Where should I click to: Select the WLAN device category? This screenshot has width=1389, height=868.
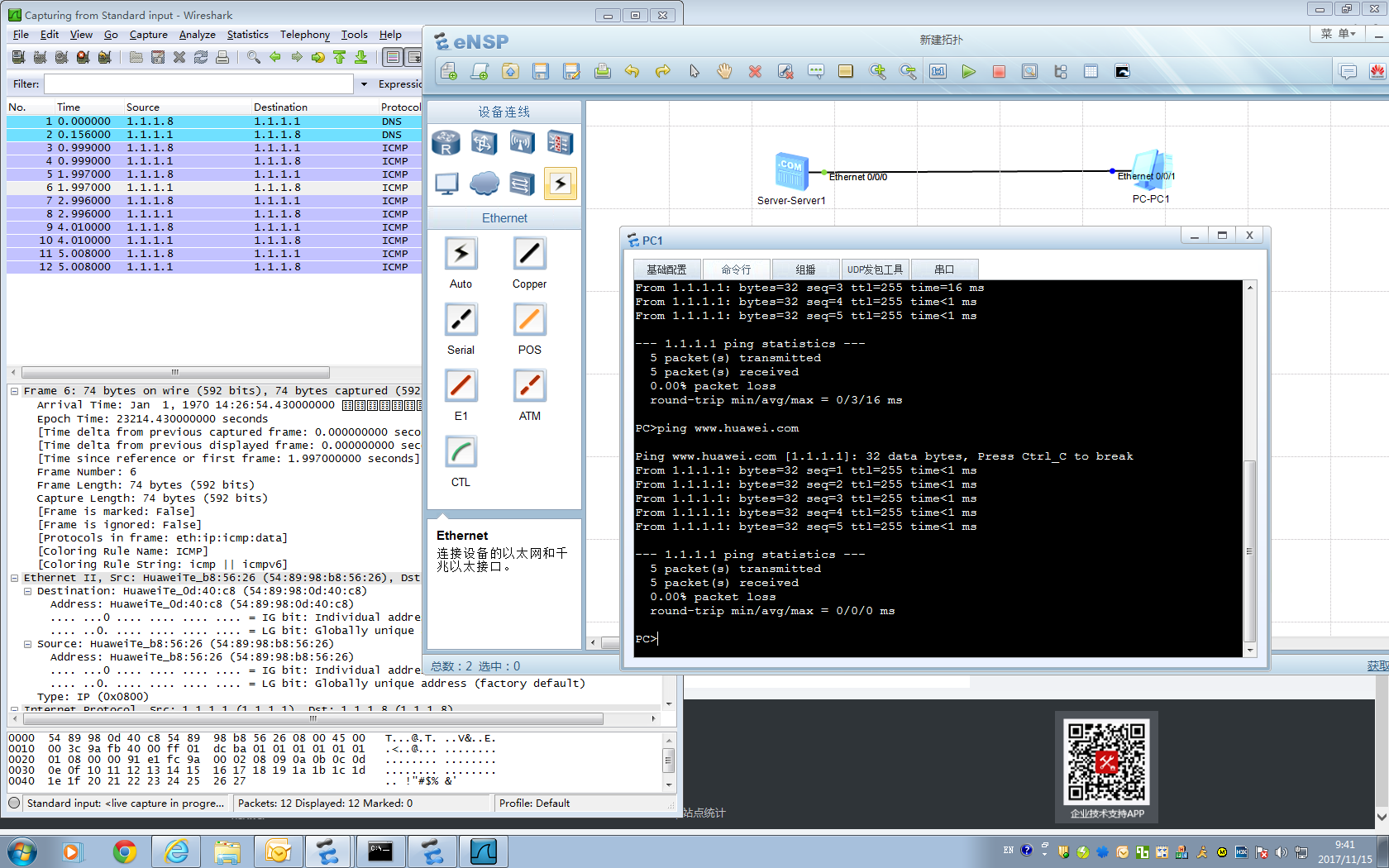522,143
